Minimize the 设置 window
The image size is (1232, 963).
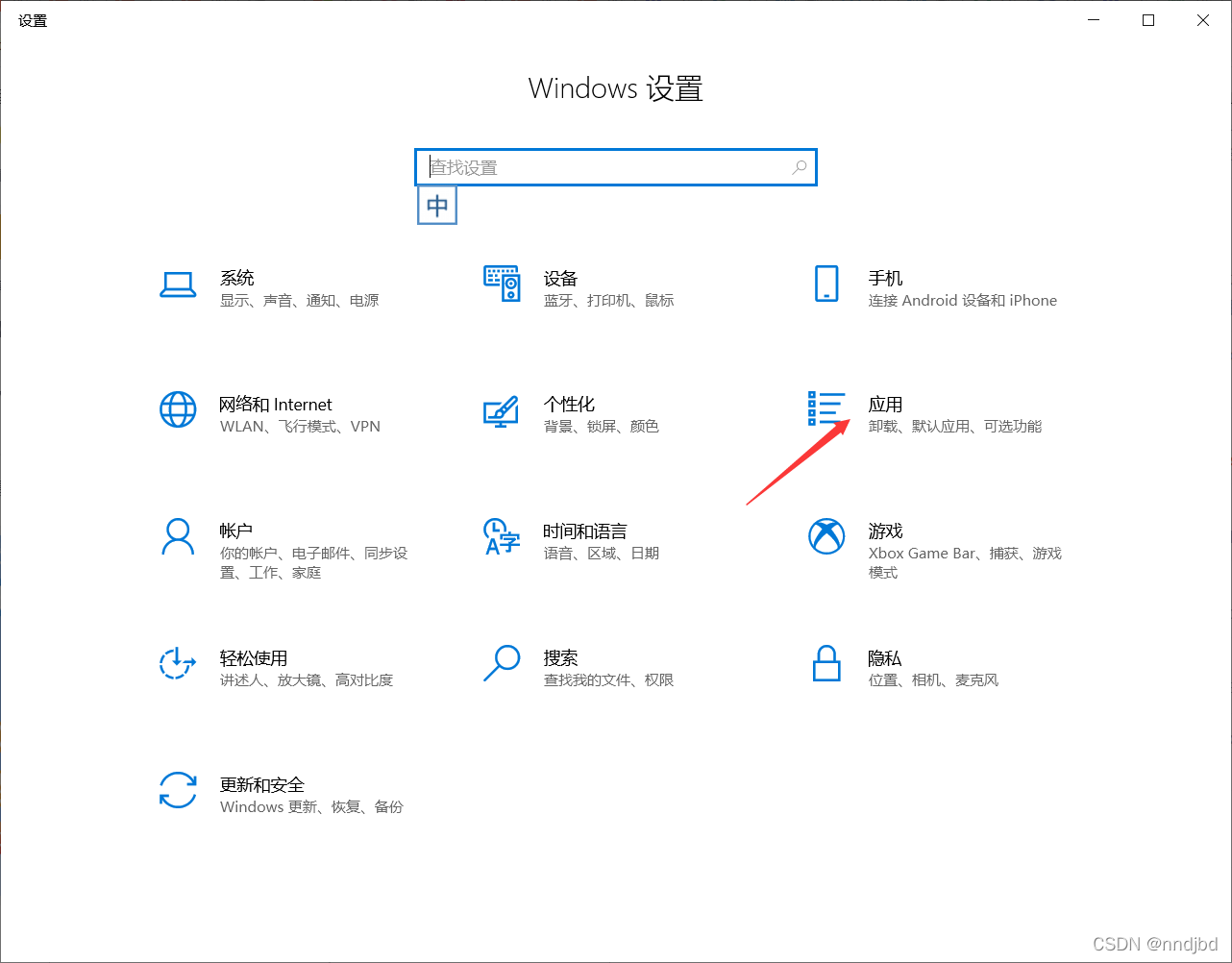(1094, 20)
